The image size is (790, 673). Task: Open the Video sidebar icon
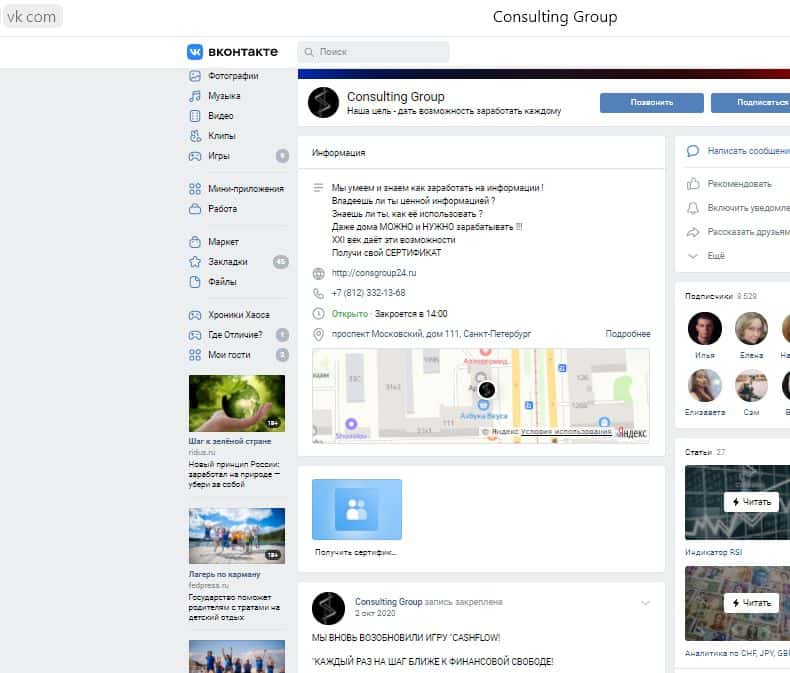pyautogui.click(x=195, y=116)
